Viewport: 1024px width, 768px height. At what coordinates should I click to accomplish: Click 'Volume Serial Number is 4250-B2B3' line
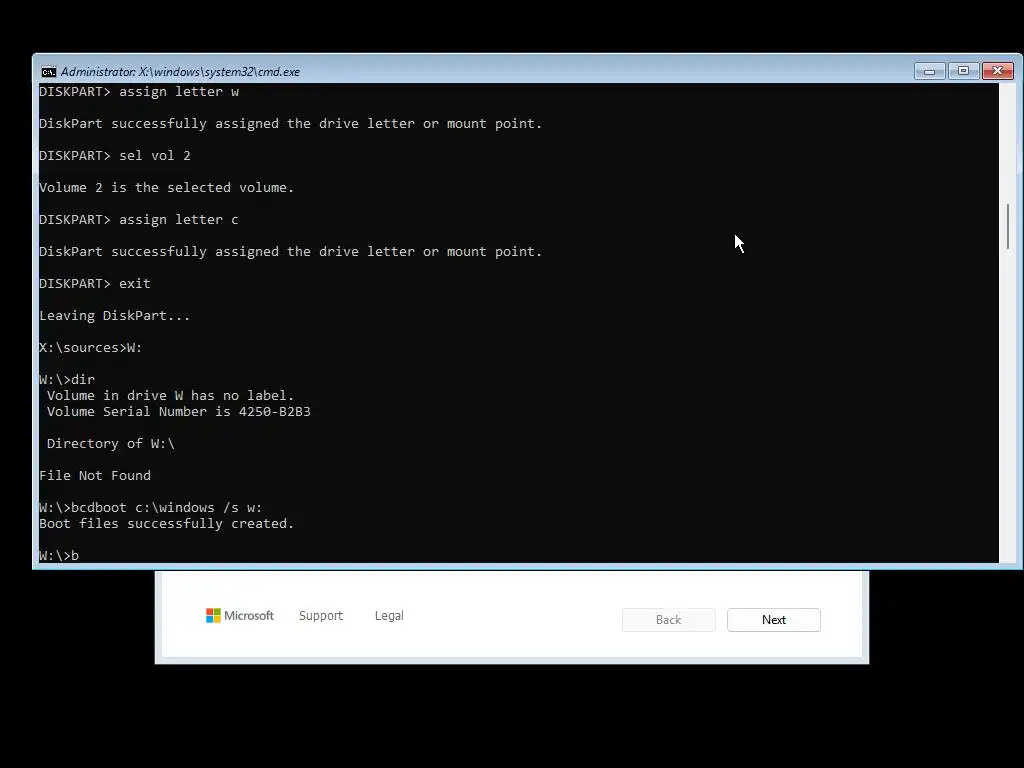point(178,411)
